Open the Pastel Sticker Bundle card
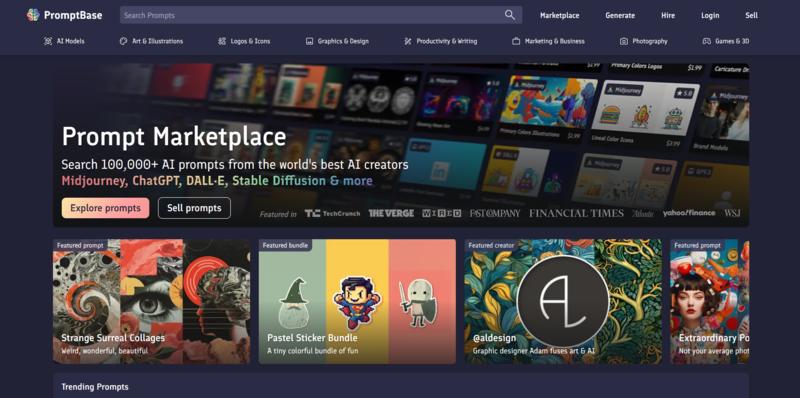 (357, 302)
